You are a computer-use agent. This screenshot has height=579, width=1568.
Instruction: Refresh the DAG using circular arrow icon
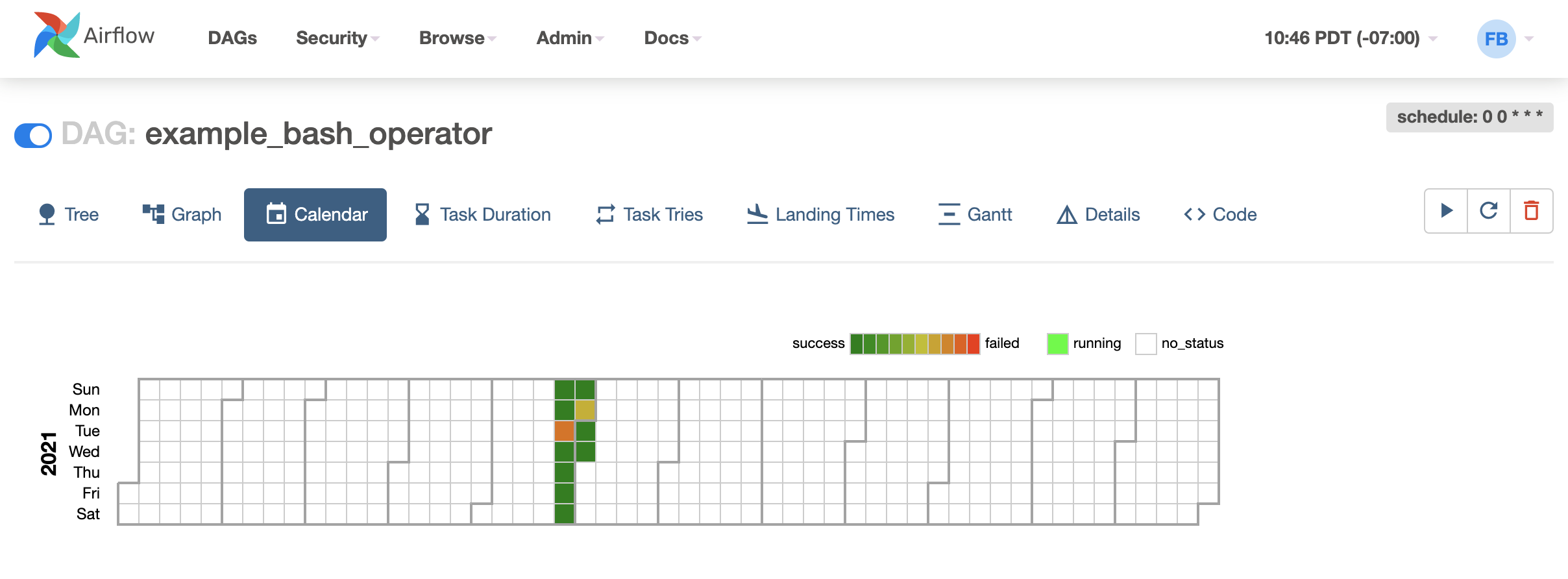(1489, 211)
